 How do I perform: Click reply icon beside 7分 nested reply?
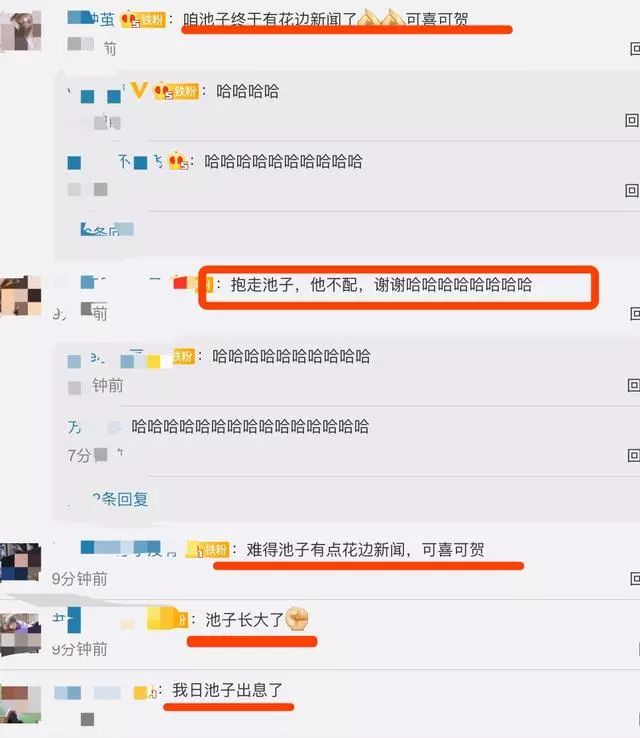[x=633, y=455]
